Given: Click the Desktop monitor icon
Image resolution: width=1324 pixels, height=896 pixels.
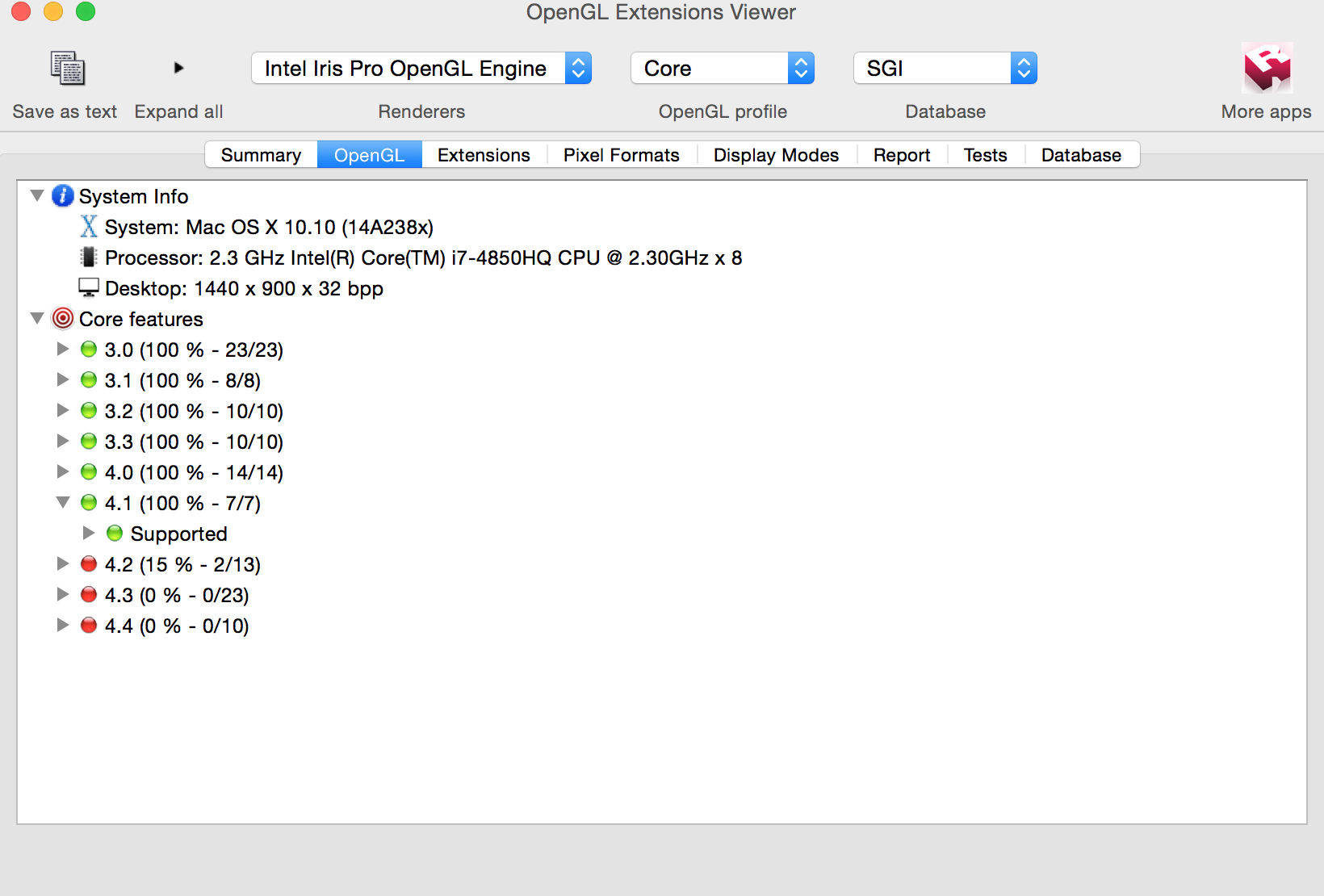Looking at the screenshot, I should (89, 288).
